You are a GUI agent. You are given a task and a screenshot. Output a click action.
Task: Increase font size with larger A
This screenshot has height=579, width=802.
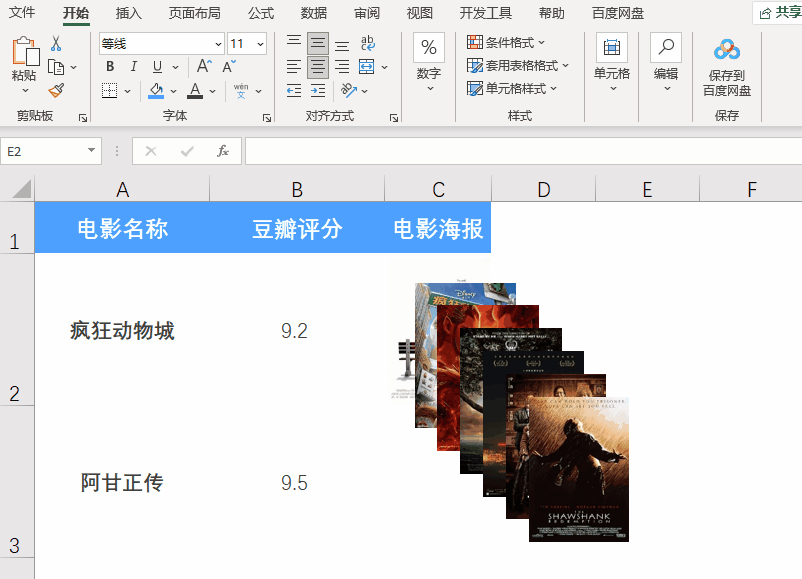pos(204,66)
